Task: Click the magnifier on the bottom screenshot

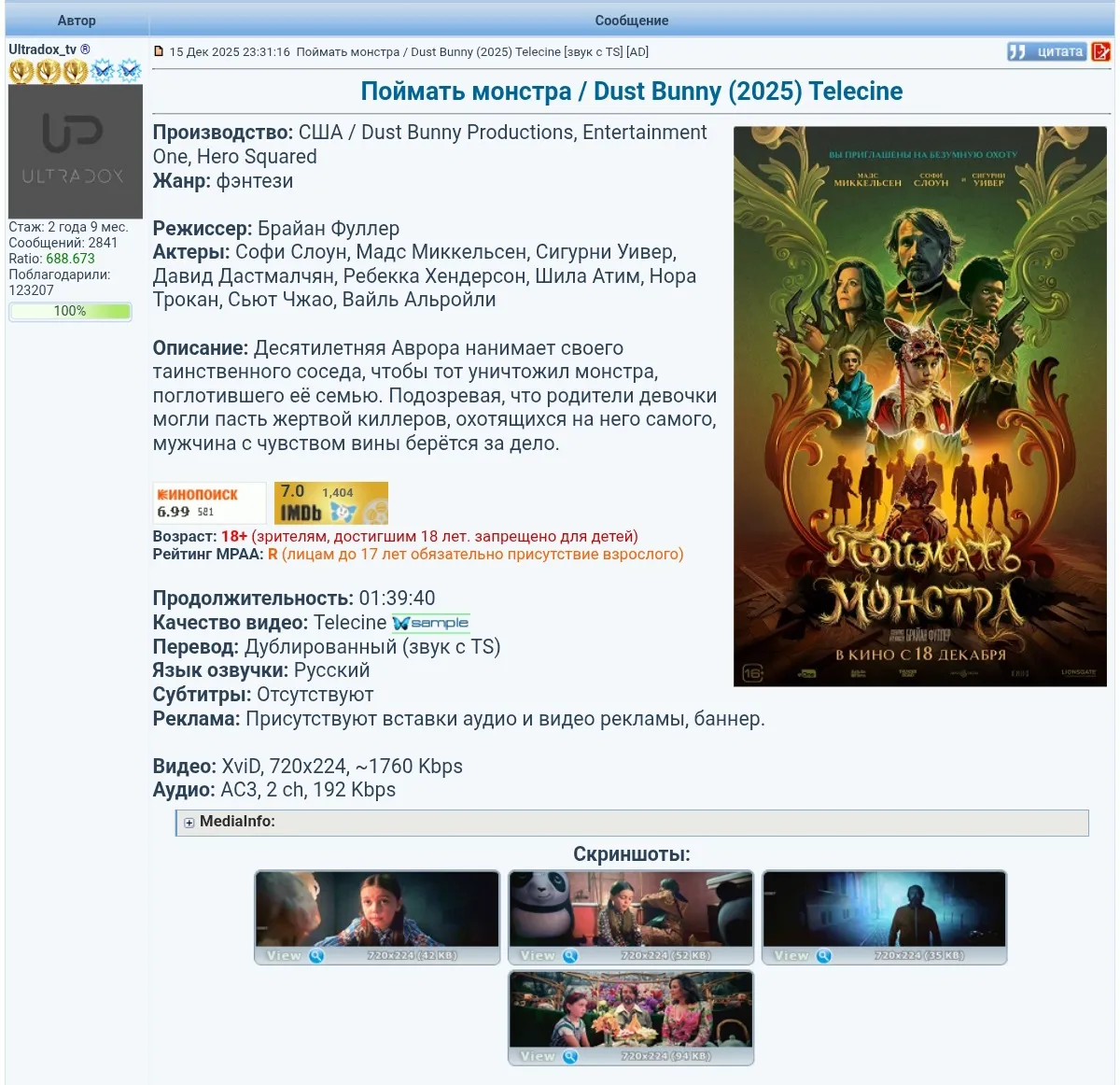Action: pos(570,1056)
